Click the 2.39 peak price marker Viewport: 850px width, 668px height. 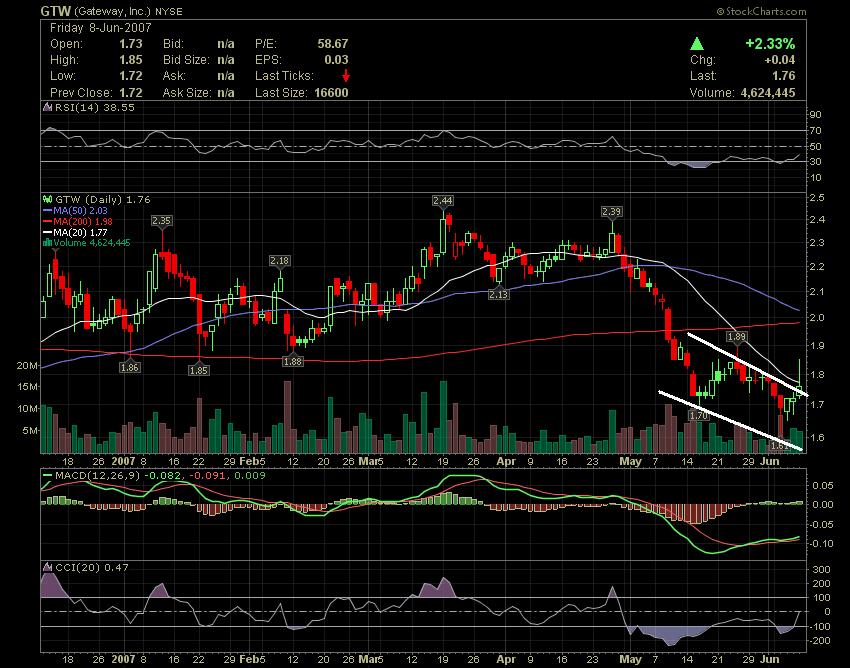tap(612, 211)
